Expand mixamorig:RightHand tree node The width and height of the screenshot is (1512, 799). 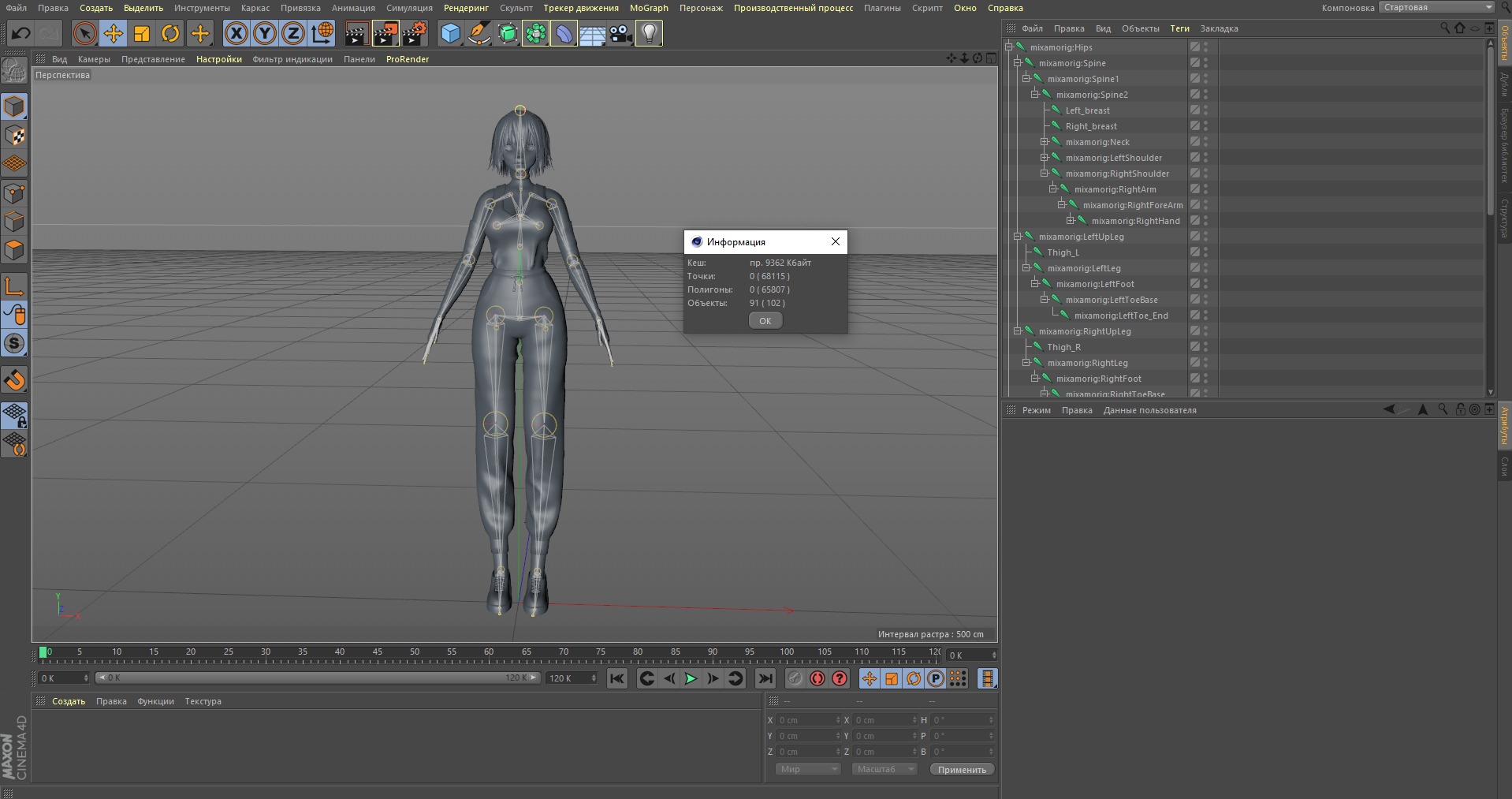pos(1070,221)
